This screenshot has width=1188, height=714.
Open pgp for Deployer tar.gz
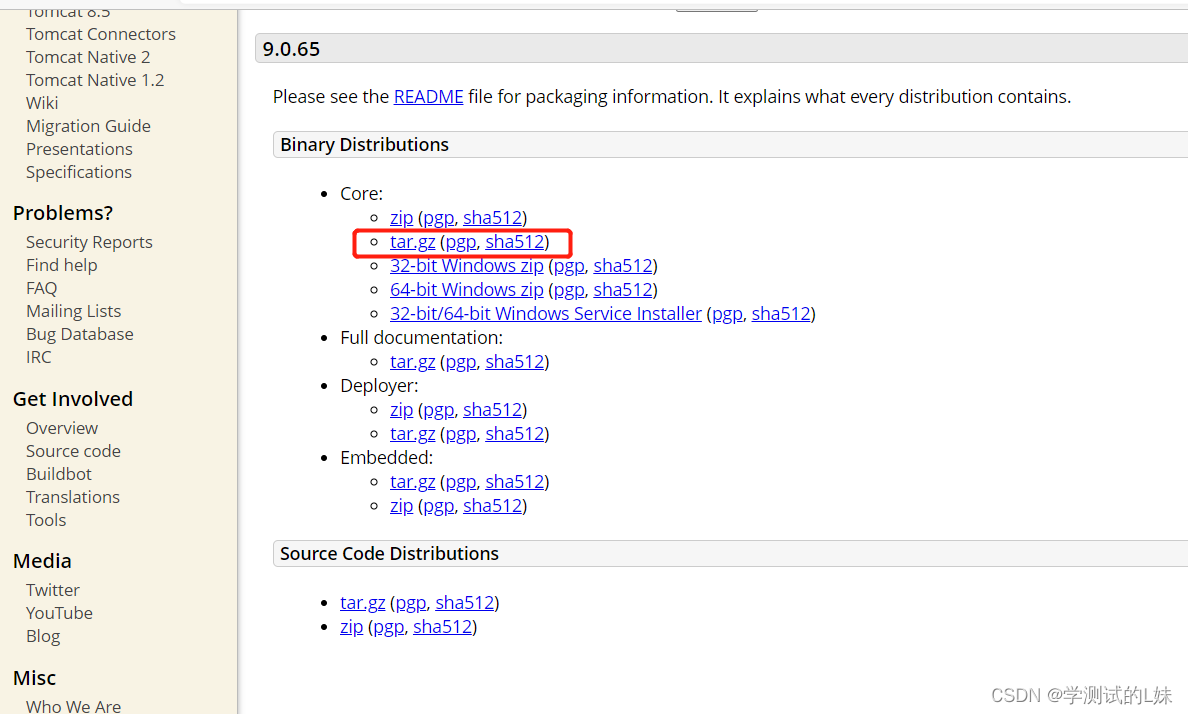point(461,434)
